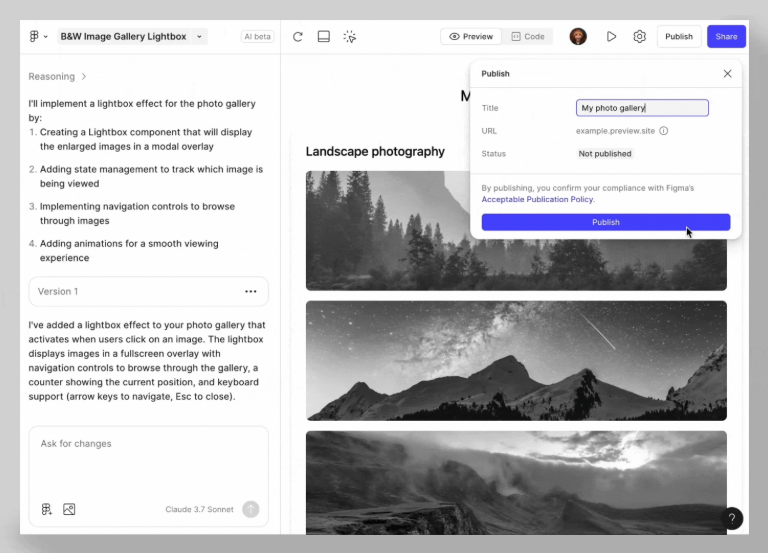Viewport: 768px width, 553px height.
Task: Click the Claude 3.7 Sonnet model label
Action: click(199, 509)
